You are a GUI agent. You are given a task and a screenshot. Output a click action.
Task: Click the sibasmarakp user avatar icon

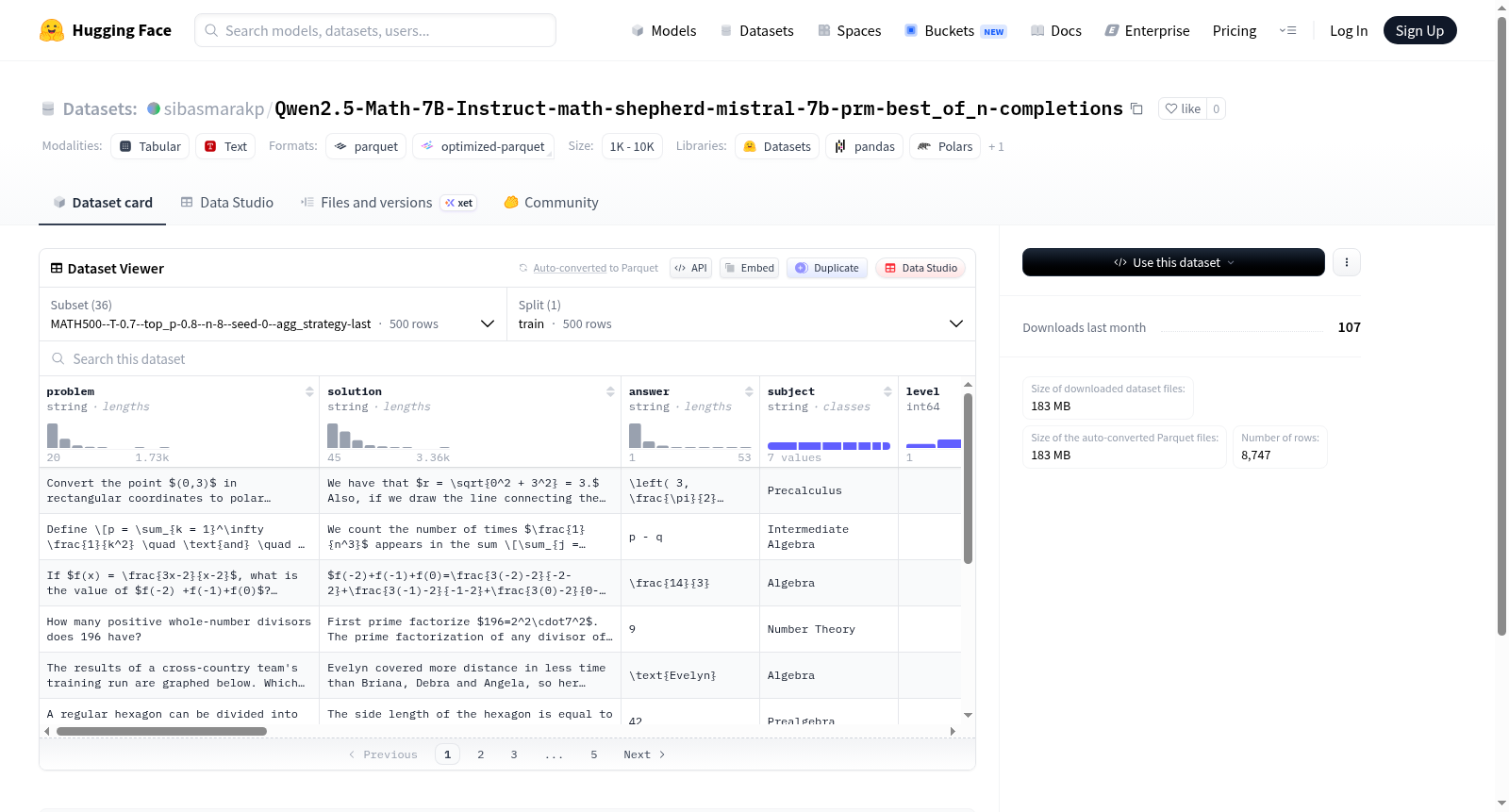click(154, 108)
